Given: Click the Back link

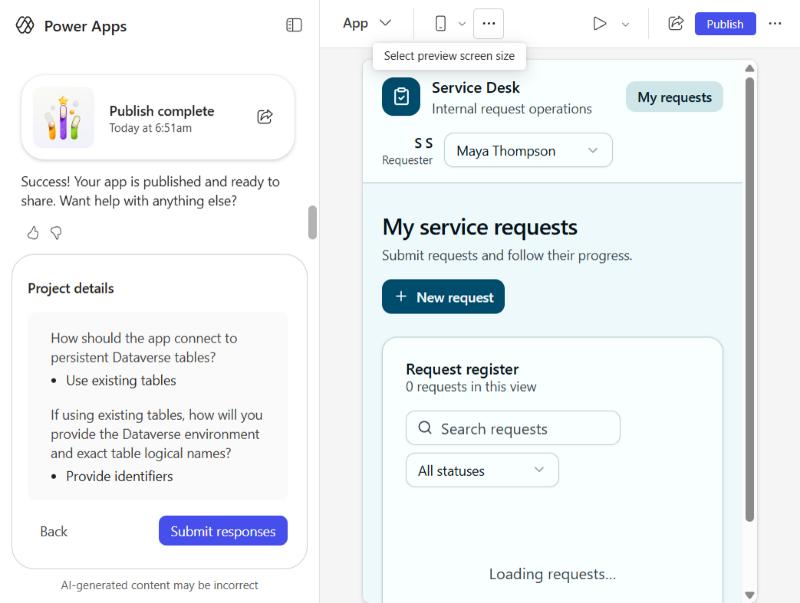Looking at the screenshot, I should pos(54,531).
